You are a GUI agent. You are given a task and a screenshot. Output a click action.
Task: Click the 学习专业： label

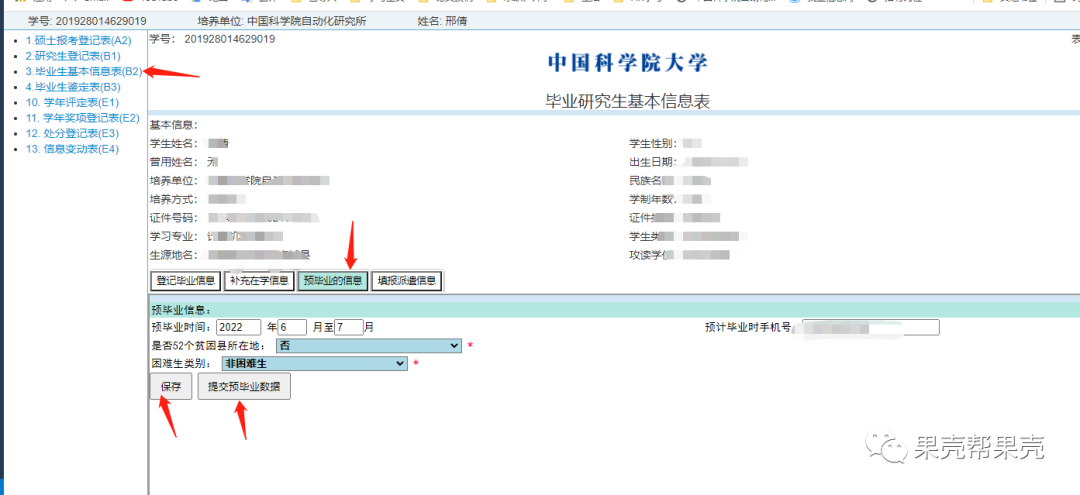[x=174, y=236]
